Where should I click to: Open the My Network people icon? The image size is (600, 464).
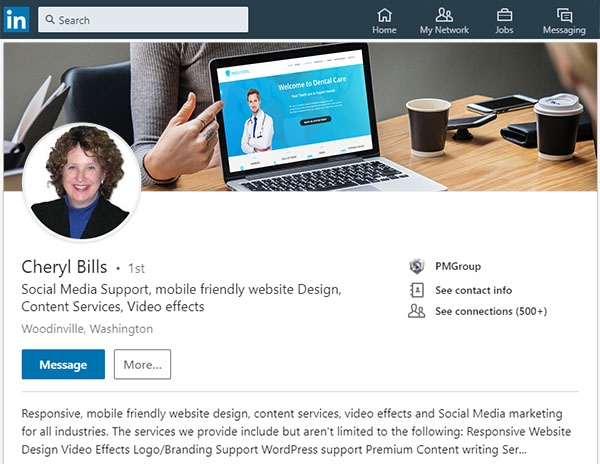coord(444,15)
